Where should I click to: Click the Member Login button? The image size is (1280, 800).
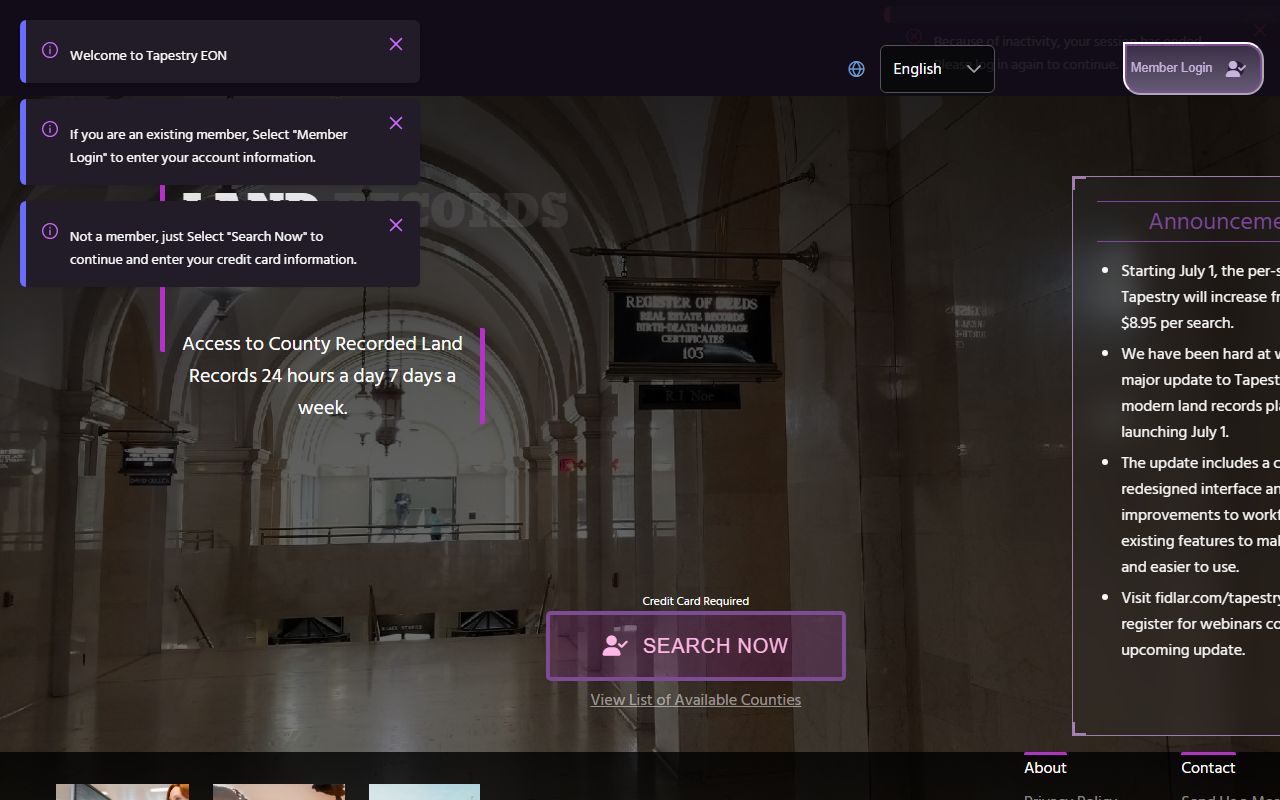[1193, 68]
